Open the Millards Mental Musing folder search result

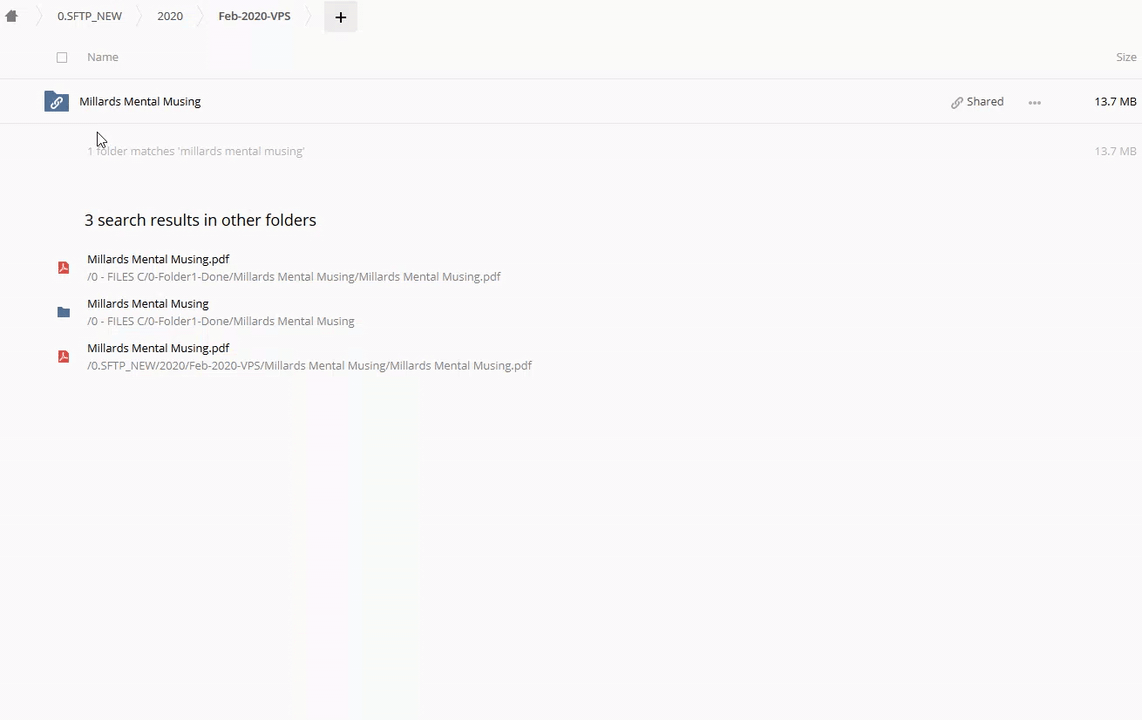tap(148, 303)
